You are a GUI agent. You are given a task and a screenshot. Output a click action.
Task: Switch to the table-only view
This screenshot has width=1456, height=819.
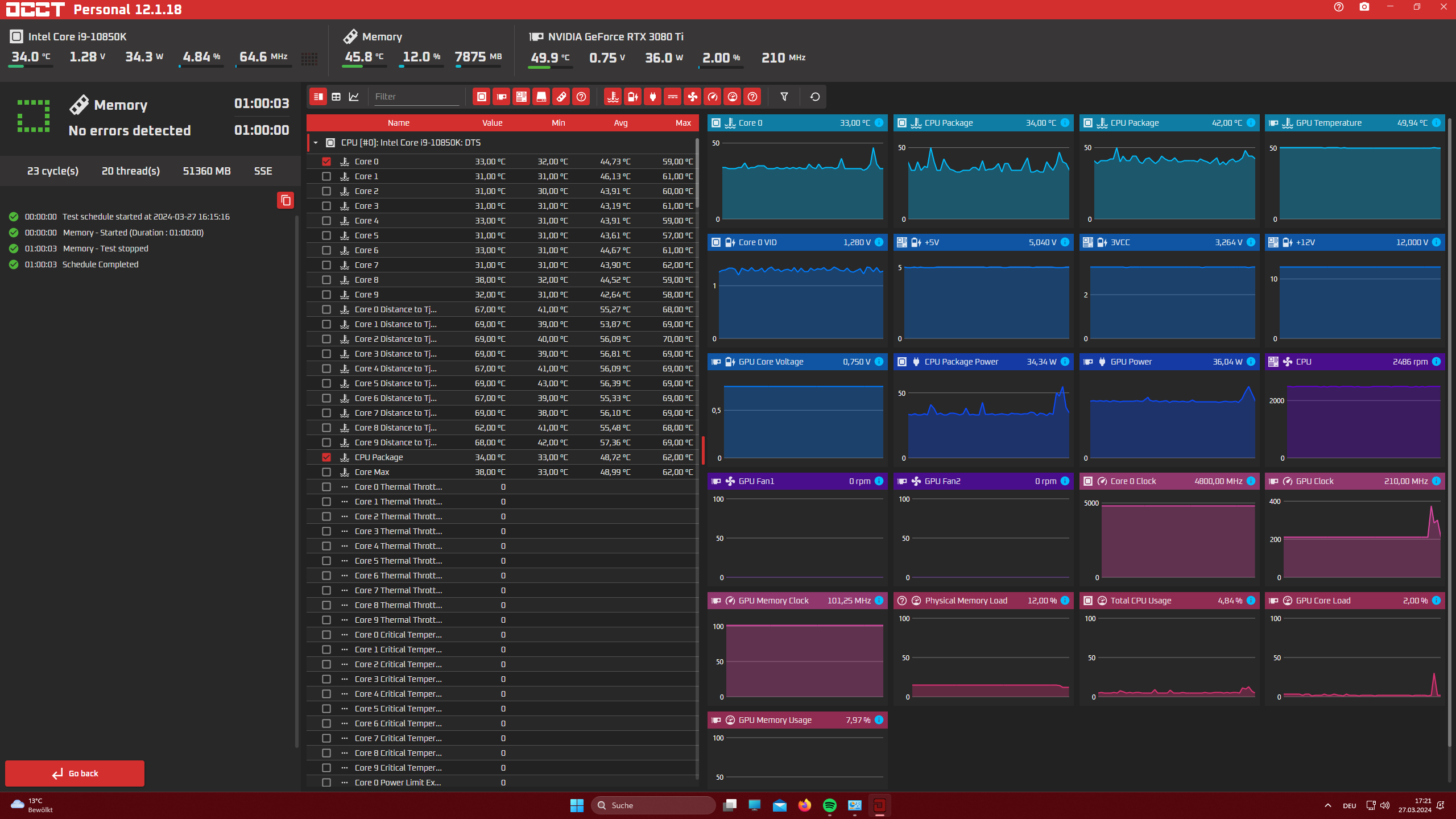click(x=336, y=97)
